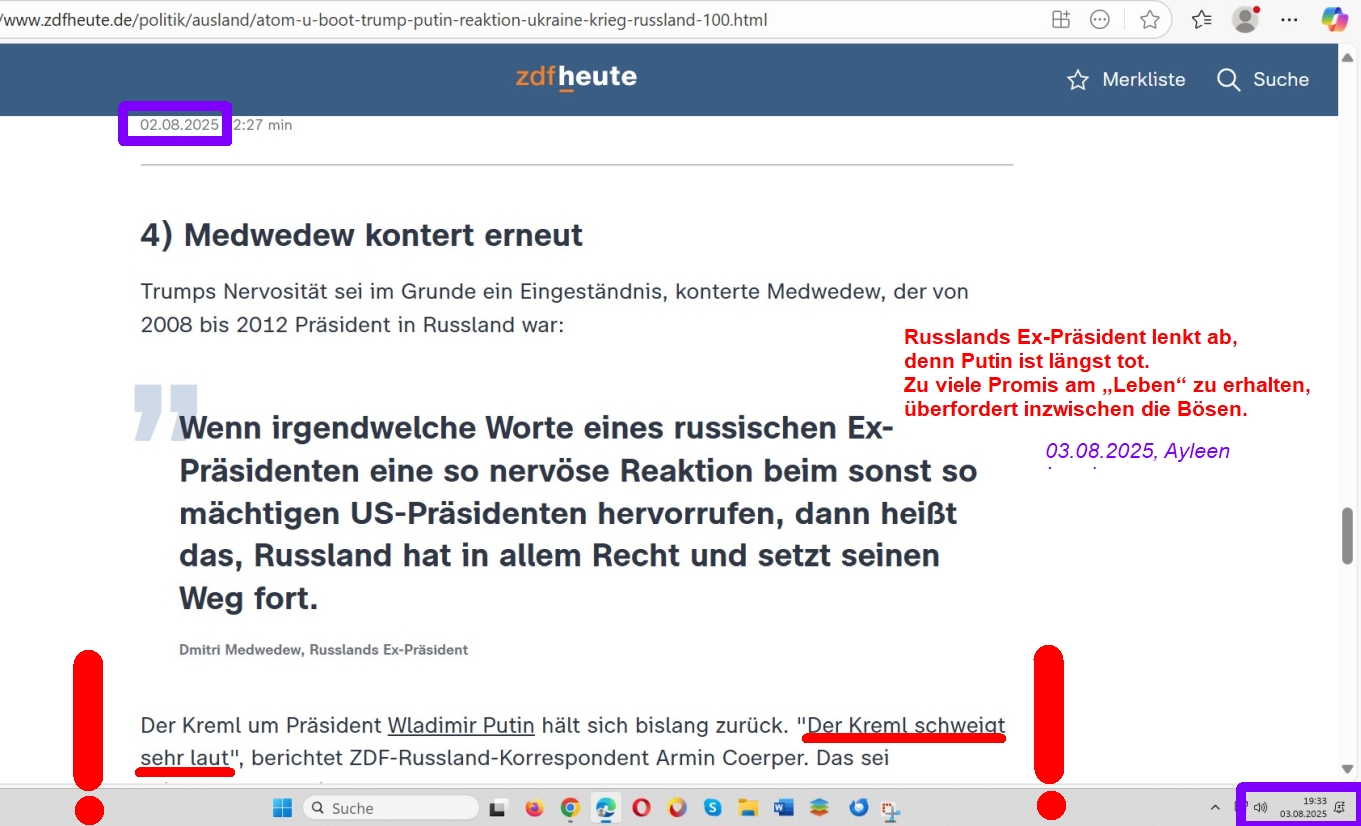Open the circled three-dots icon in address bar
1361x826 pixels.
(x=1100, y=19)
